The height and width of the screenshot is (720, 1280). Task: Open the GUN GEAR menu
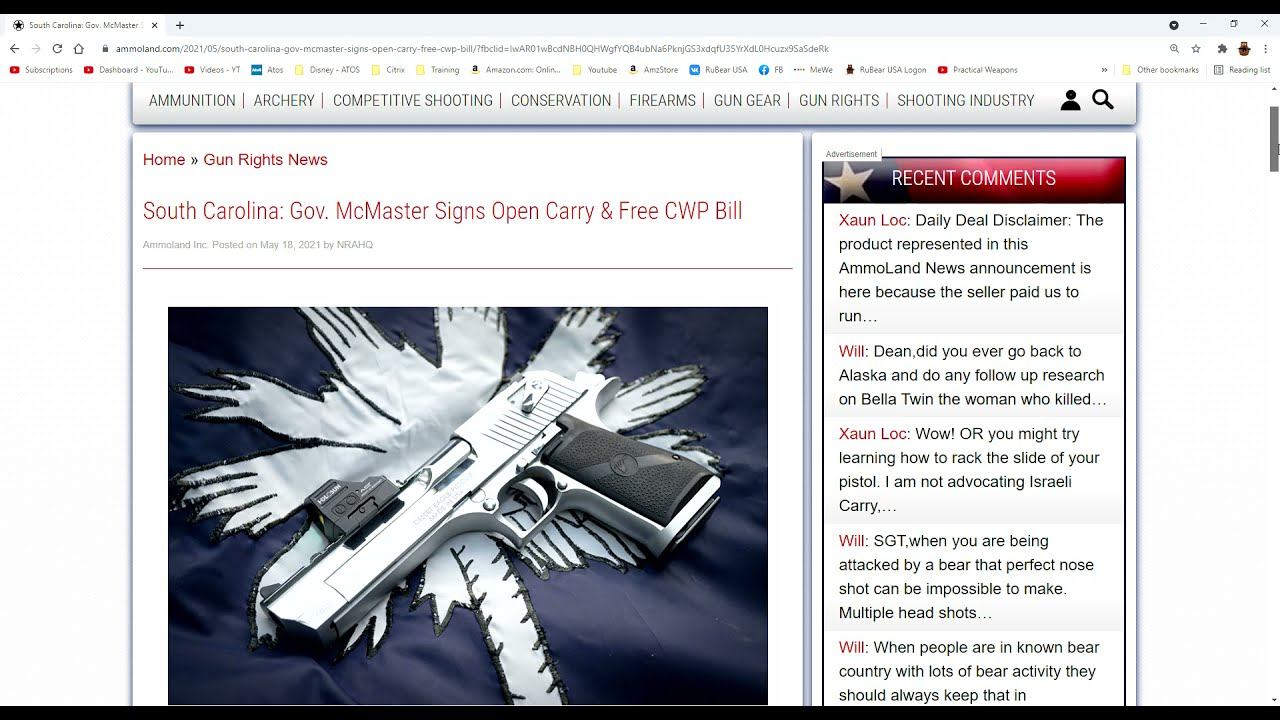pyautogui.click(x=747, y=100)
